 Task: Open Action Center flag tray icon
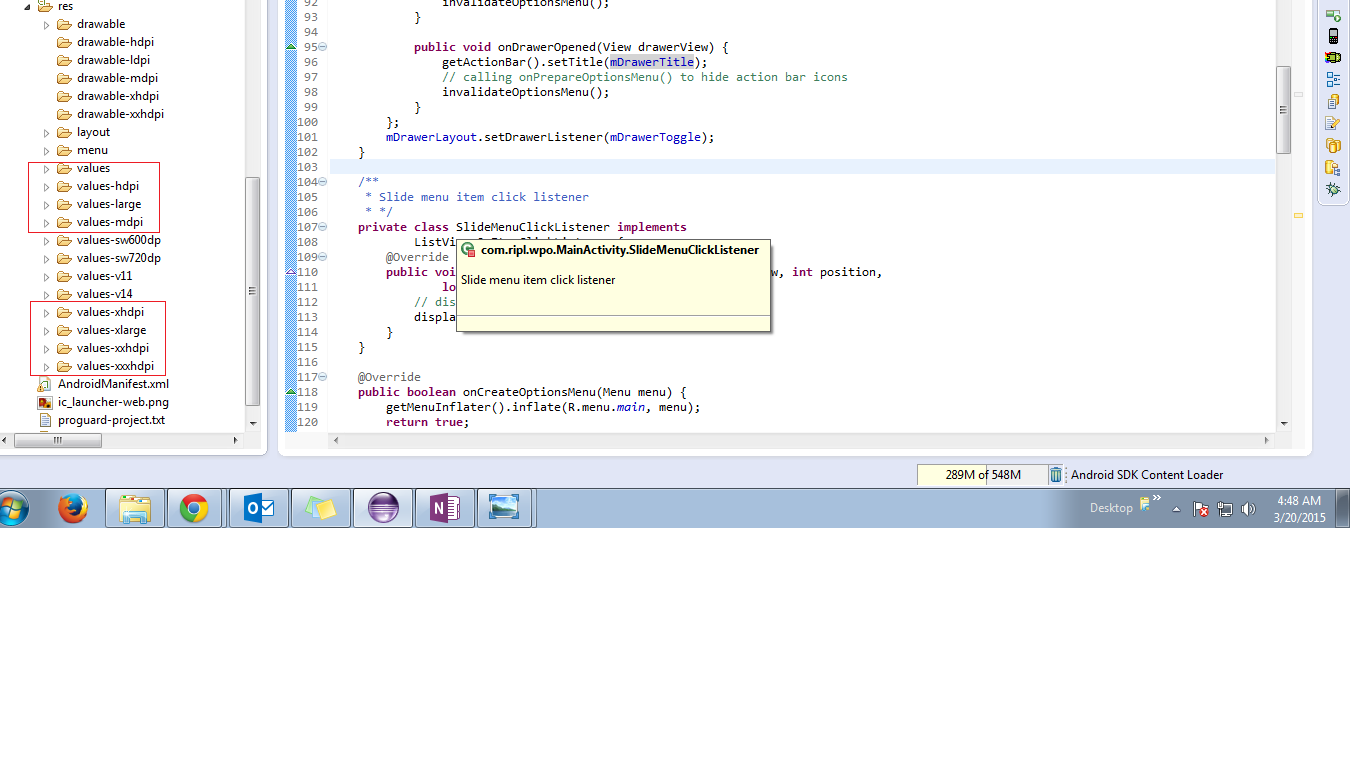click(x=1202, y=509)
